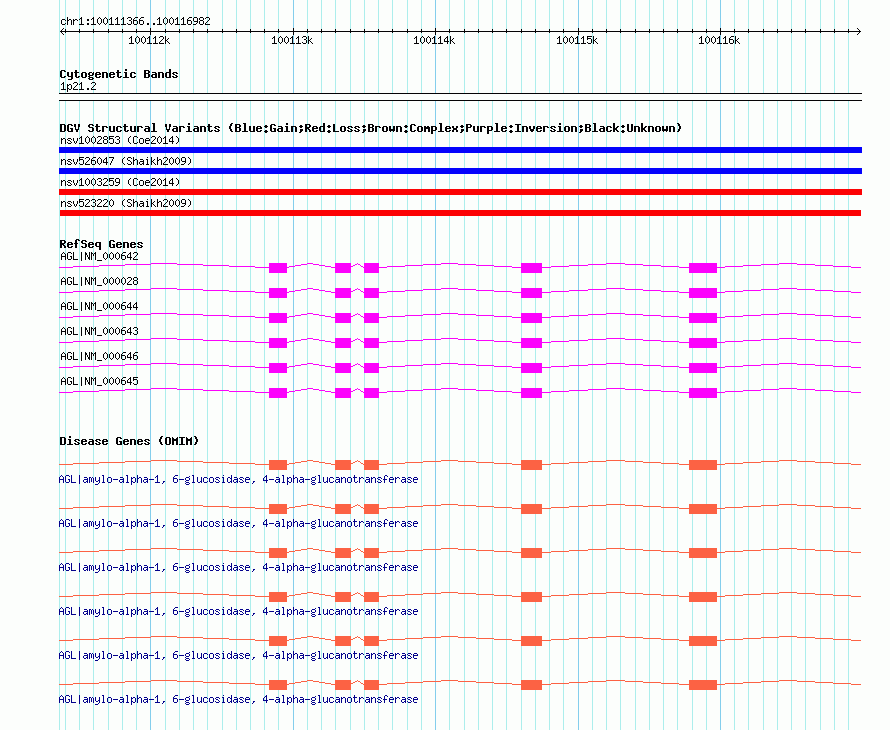The width and height of the screenshot is (890, 730).
Task: Click the 1p21.2 cytogenetic band
Action: (78, 87)
